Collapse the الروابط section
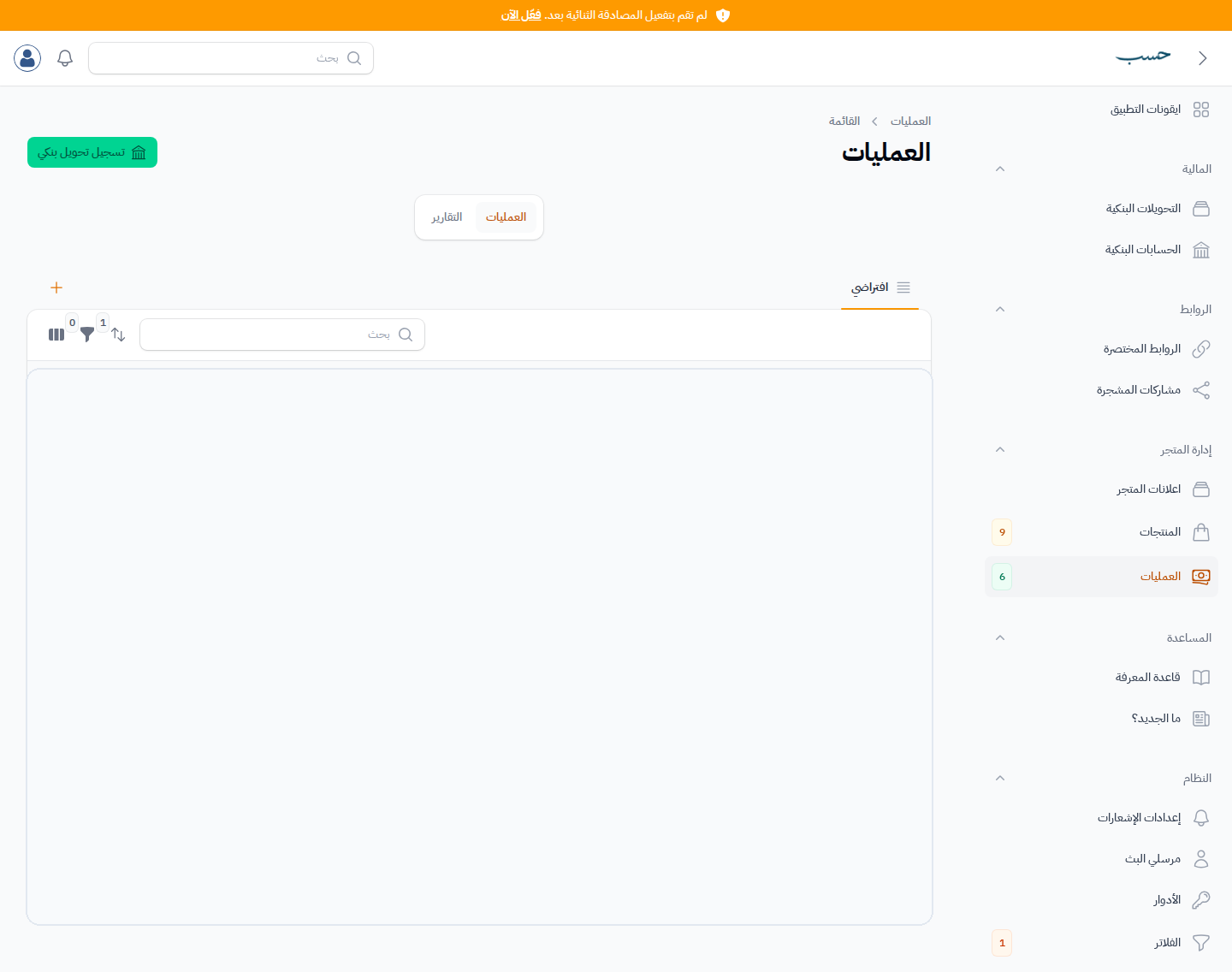Image resolution: width=1232 pixels, height=972 pixels. (x=1000, y=309)
